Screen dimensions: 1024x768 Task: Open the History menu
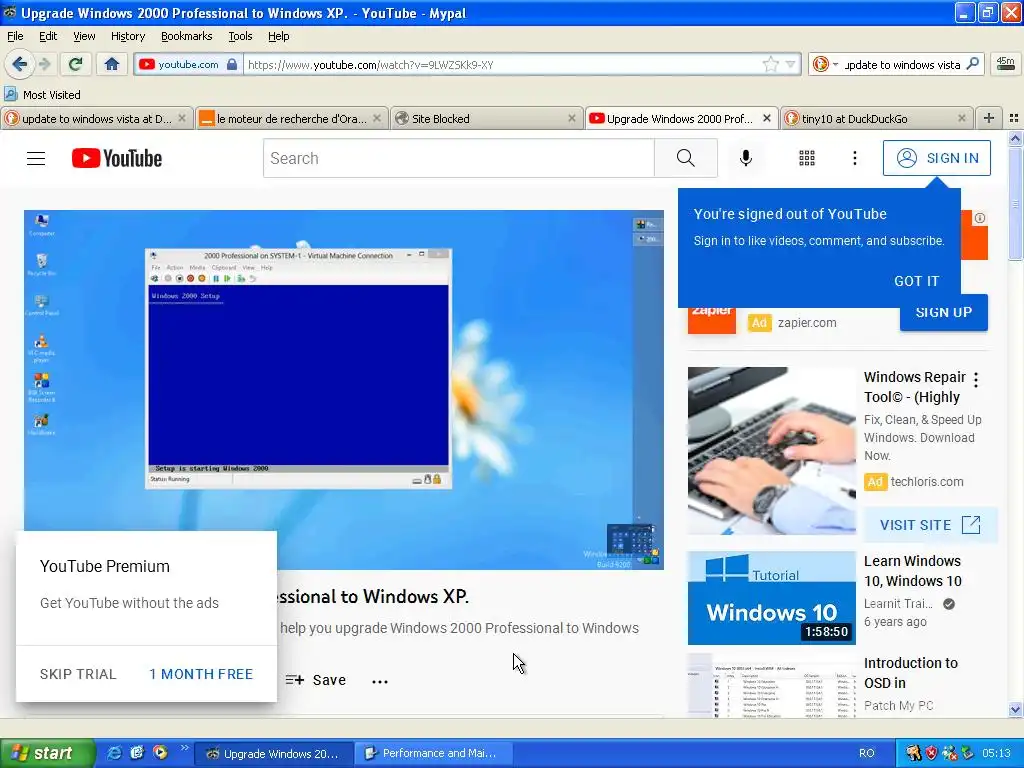[127, 36]
